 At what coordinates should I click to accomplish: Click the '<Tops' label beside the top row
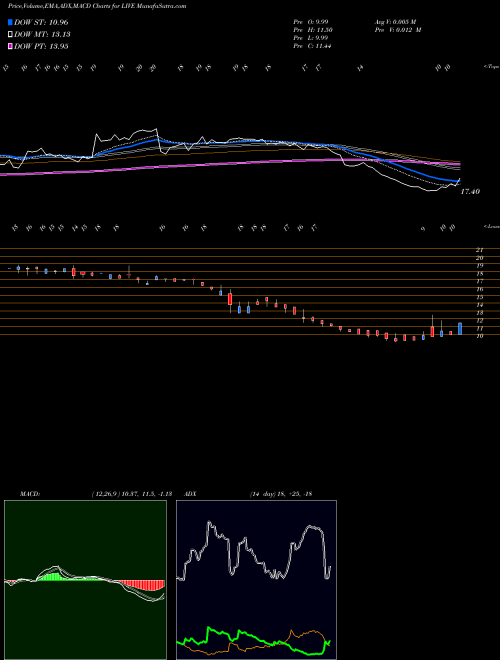[x=491, y=67]
